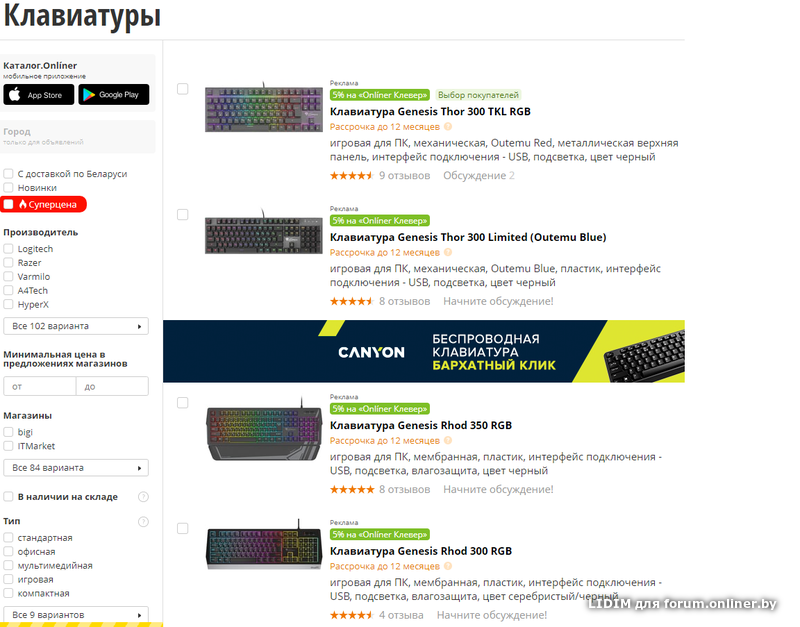800x627 pixels.
Task: Enable the 'Новинки' filter checkbox
Action: point(8,187)
